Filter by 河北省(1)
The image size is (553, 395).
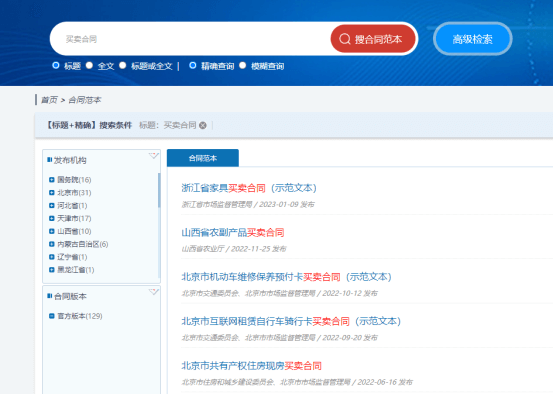(x=72, y=205)
